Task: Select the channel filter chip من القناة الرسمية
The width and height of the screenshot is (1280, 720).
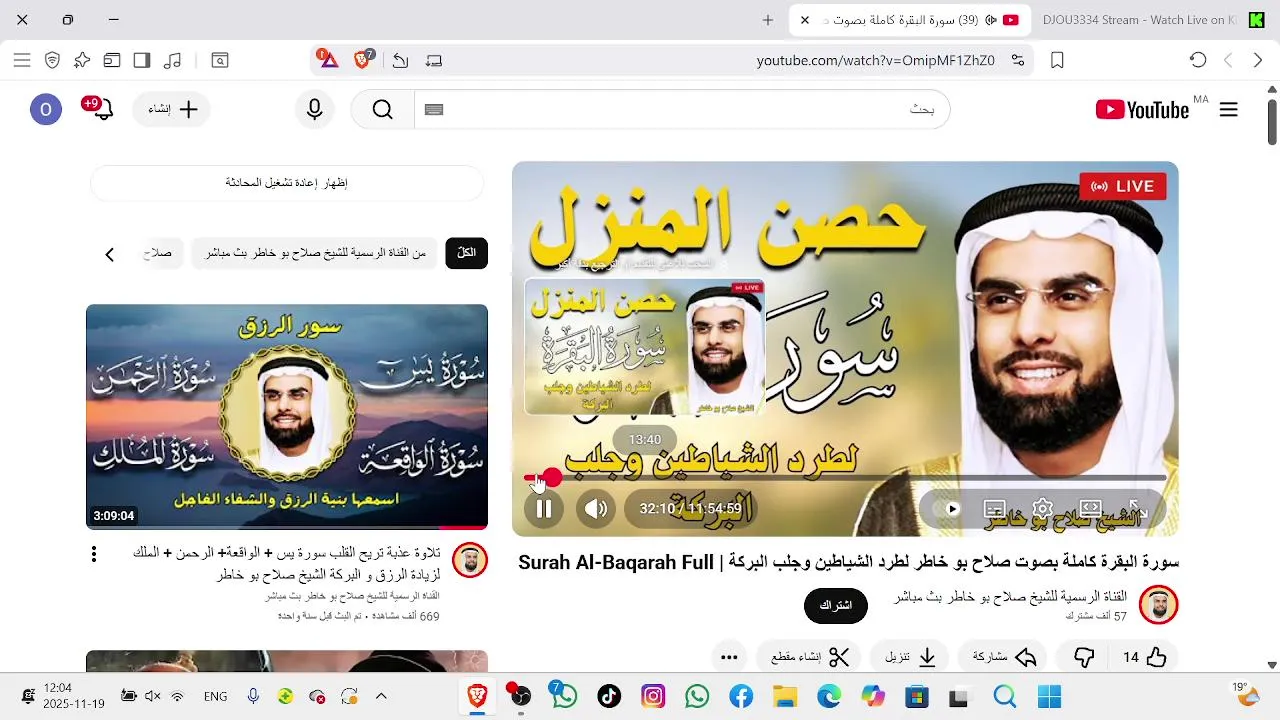Action: click(x=316, y=253)
